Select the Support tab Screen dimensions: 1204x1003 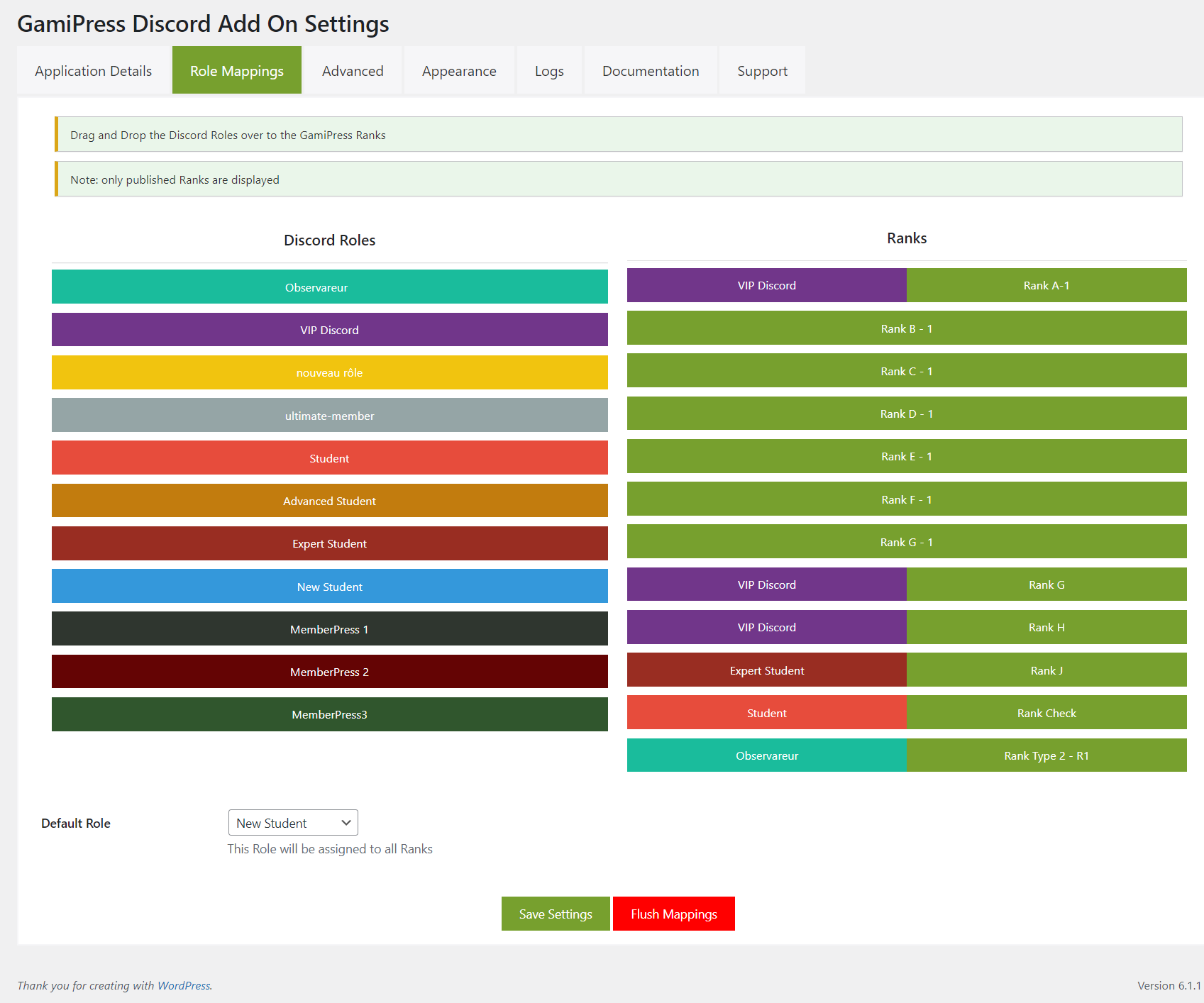tap(762, 71)
